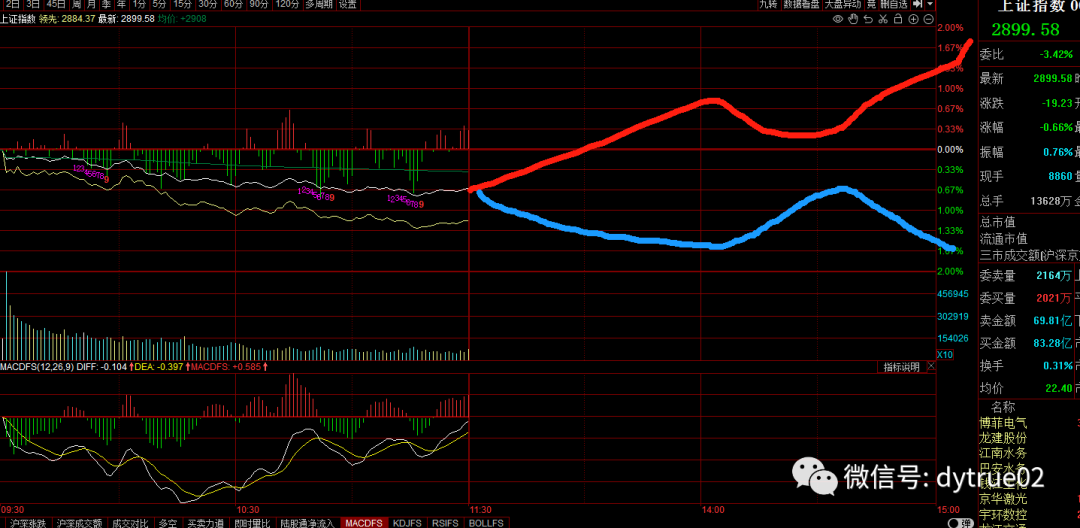Click the 九转 indicator button

769,4
